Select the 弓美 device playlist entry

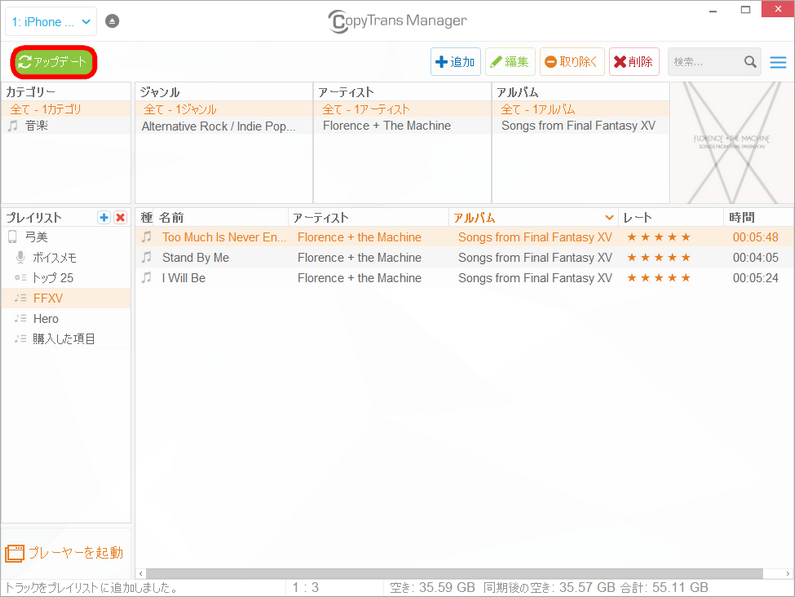[x=66, y=237]
